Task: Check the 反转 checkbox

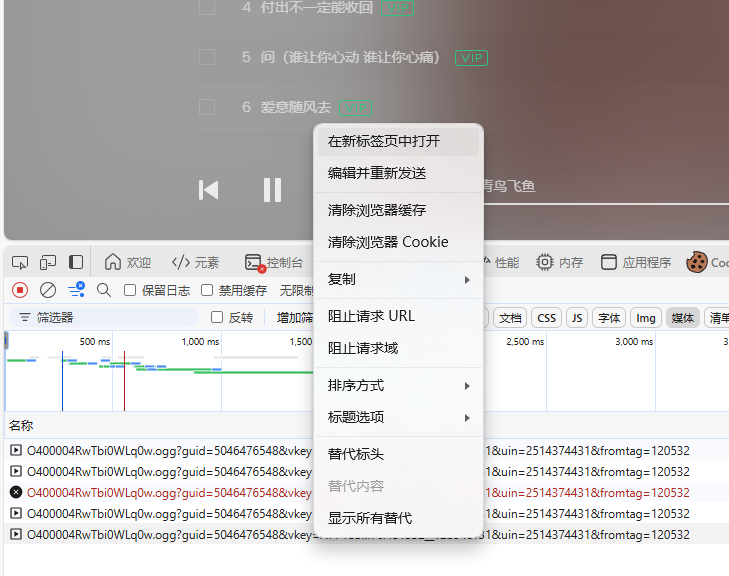Action: [217, 318]
